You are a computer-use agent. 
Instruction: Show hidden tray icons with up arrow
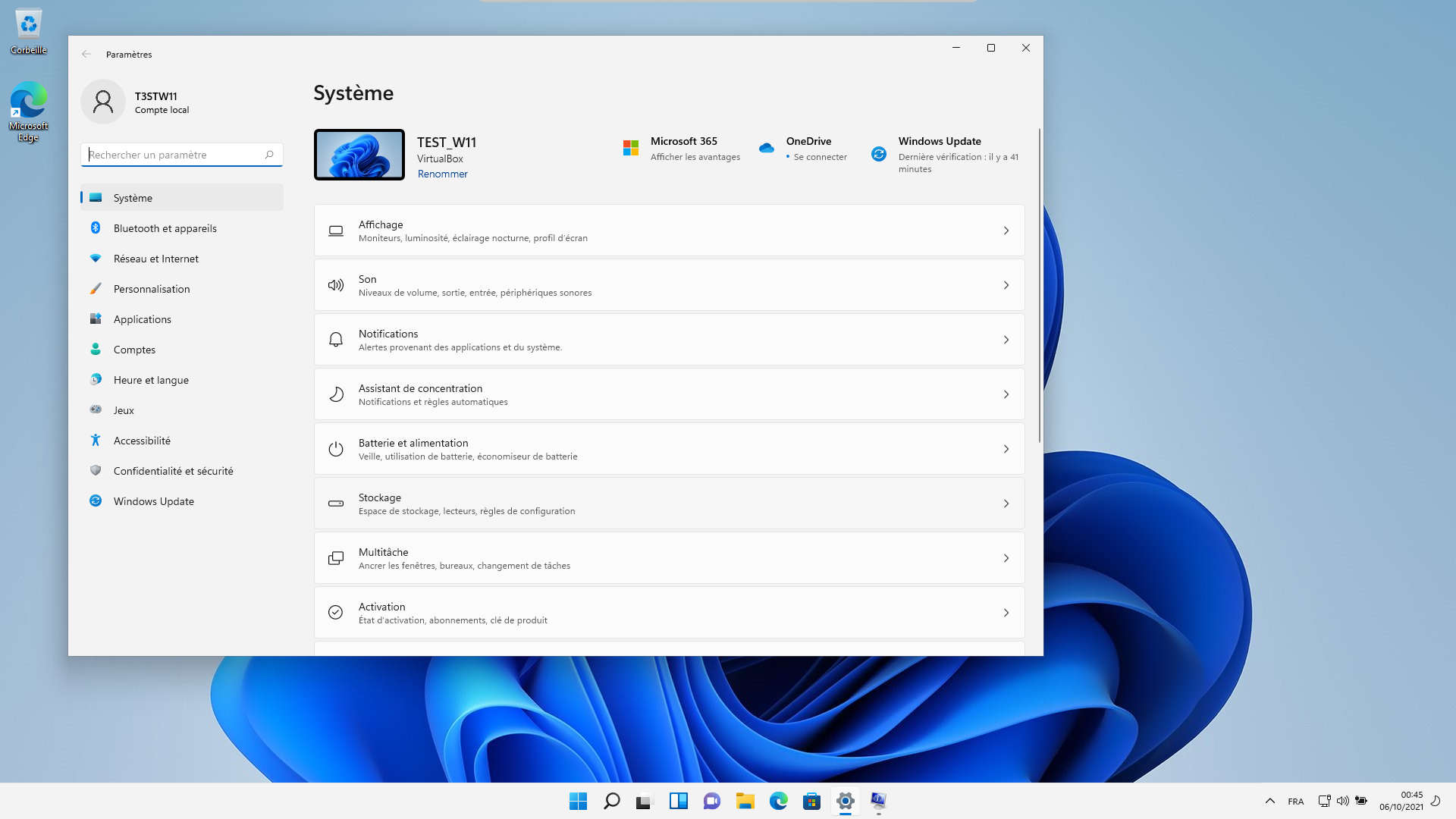[x=1269, y=801]
